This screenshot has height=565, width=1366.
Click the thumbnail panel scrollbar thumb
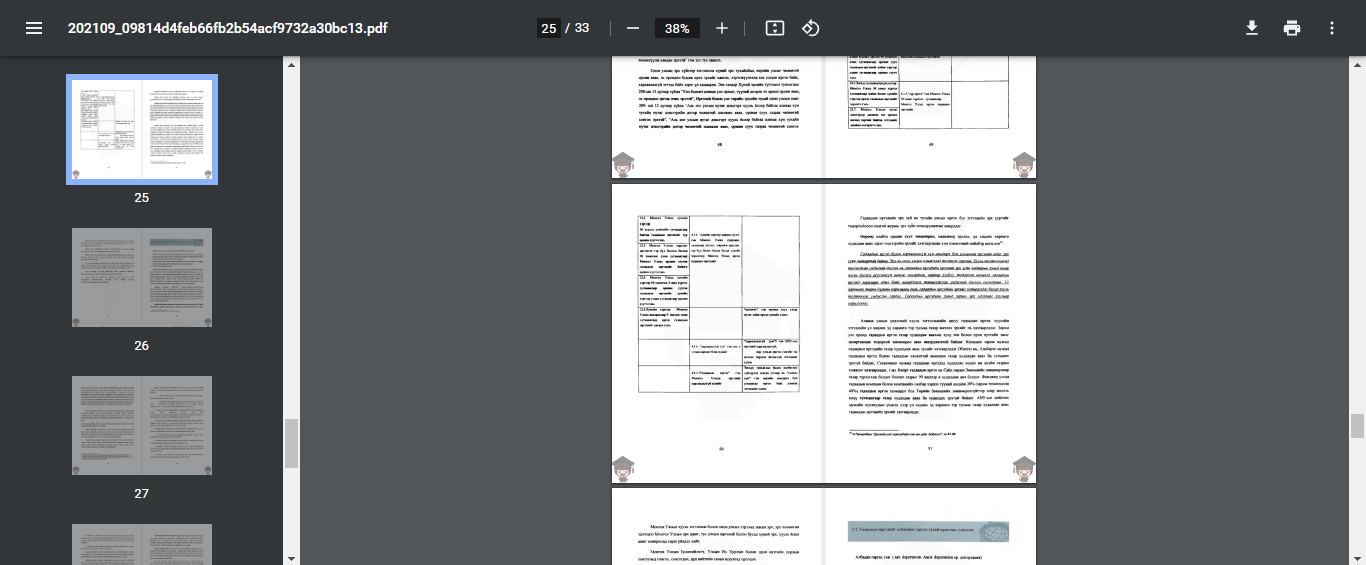point(292,443)
